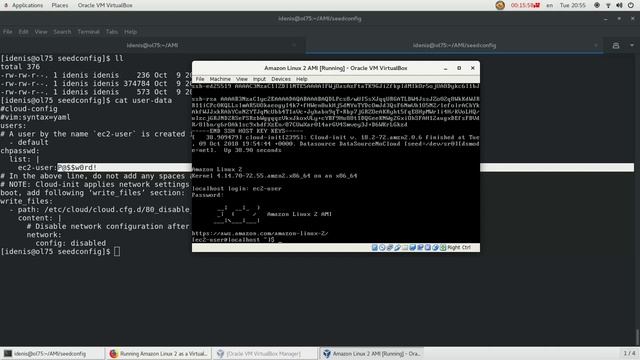Expand the tab list dropdown arrow in terminal
The height and width of the screenshot is (360, 640).
tap(632, 45)
